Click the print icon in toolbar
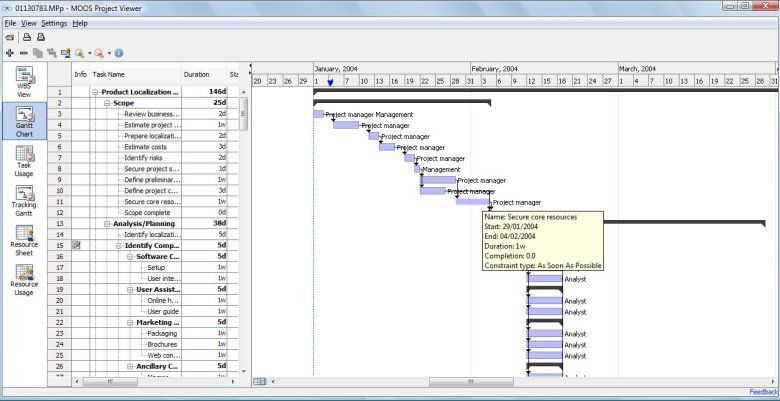The height and width of the screenshot is (401, 780). pos(26,36)
